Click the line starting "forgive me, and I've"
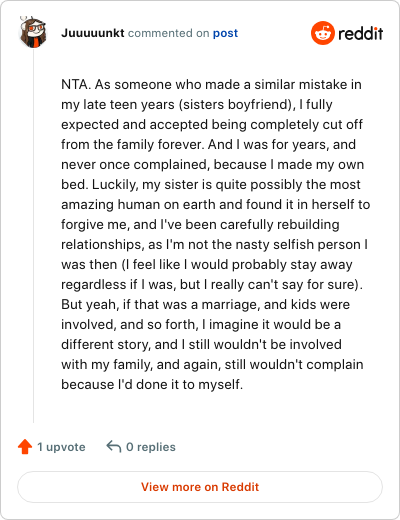This screenshot has width=400, height=520. [200, 224]
